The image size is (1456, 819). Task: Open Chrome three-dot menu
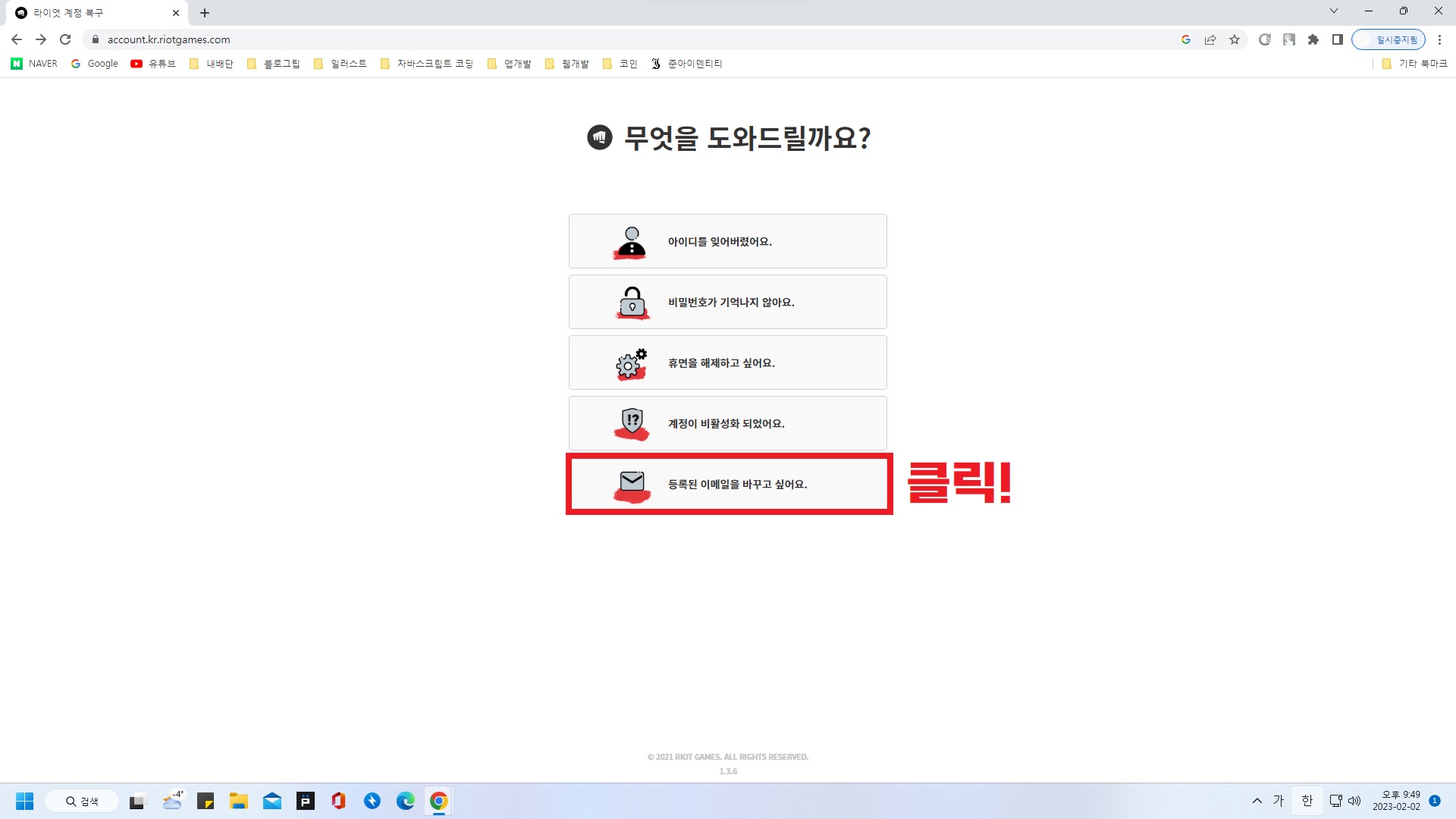[1439, 39]
